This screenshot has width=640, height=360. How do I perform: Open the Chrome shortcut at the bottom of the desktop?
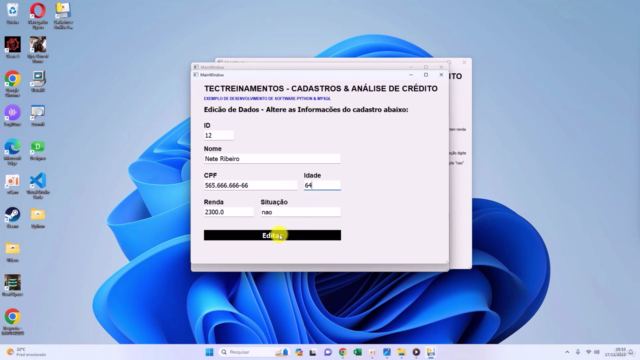(13, 322)
